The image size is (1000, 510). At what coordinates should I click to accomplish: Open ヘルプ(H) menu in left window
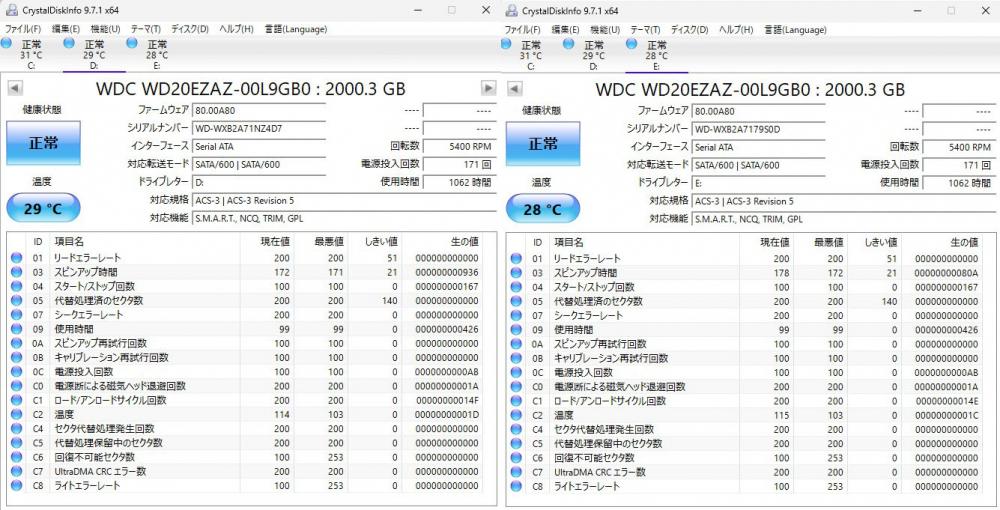click(236, 29)
